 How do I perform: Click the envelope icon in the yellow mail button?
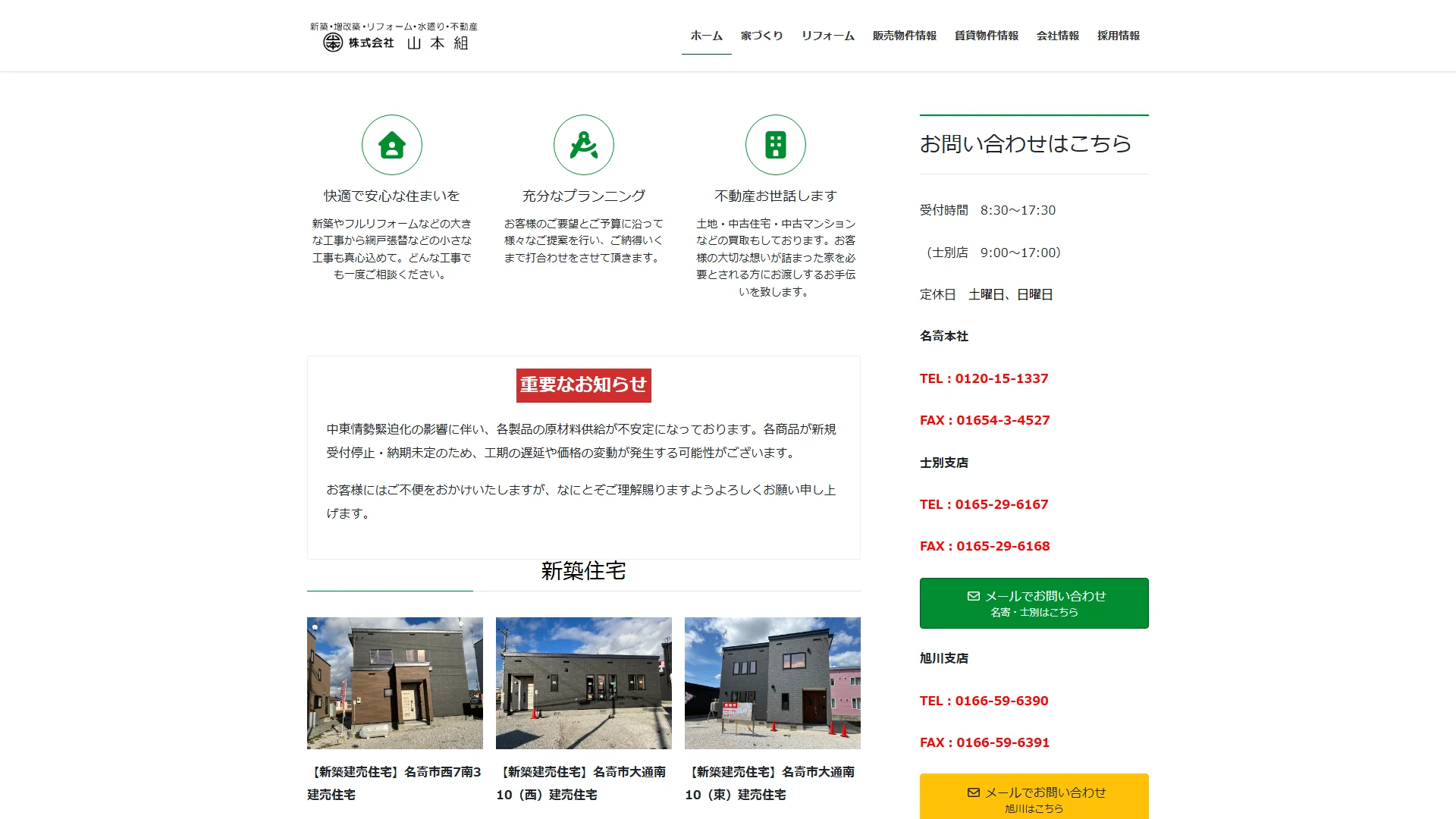(x=974, y=792)
